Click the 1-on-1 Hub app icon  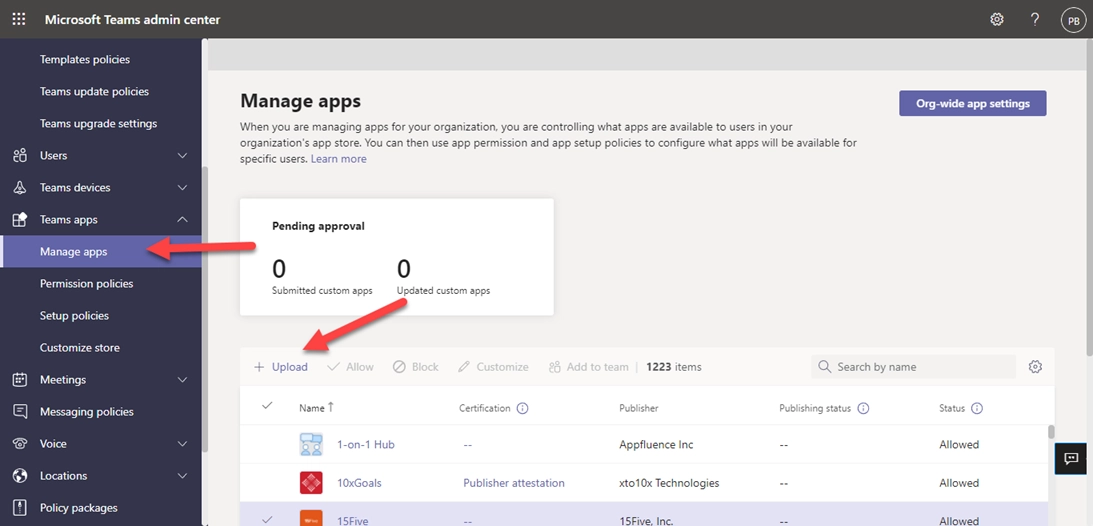point(310,444)
